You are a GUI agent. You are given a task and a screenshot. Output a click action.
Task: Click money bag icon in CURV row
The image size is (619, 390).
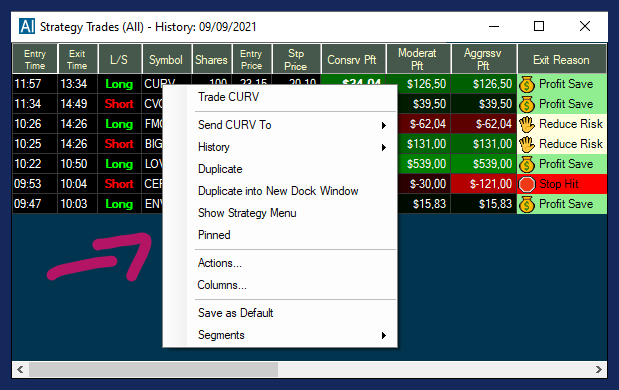tap(527, 84)
